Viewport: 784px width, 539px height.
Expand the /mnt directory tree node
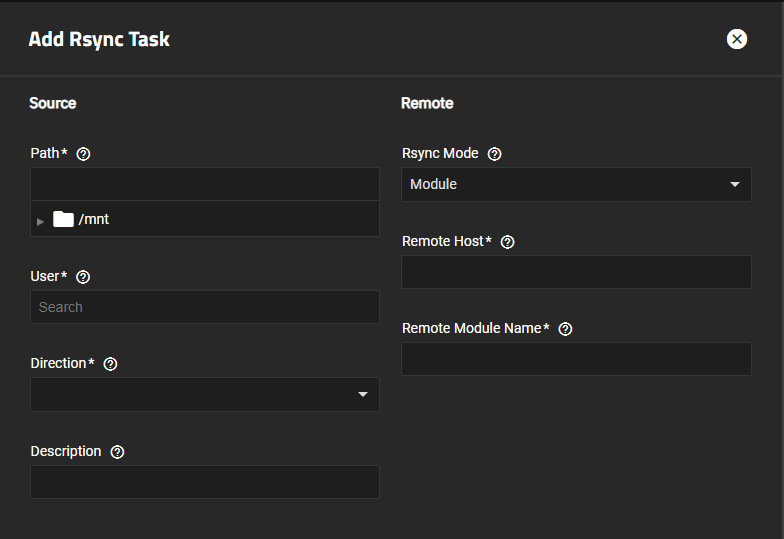40,220
